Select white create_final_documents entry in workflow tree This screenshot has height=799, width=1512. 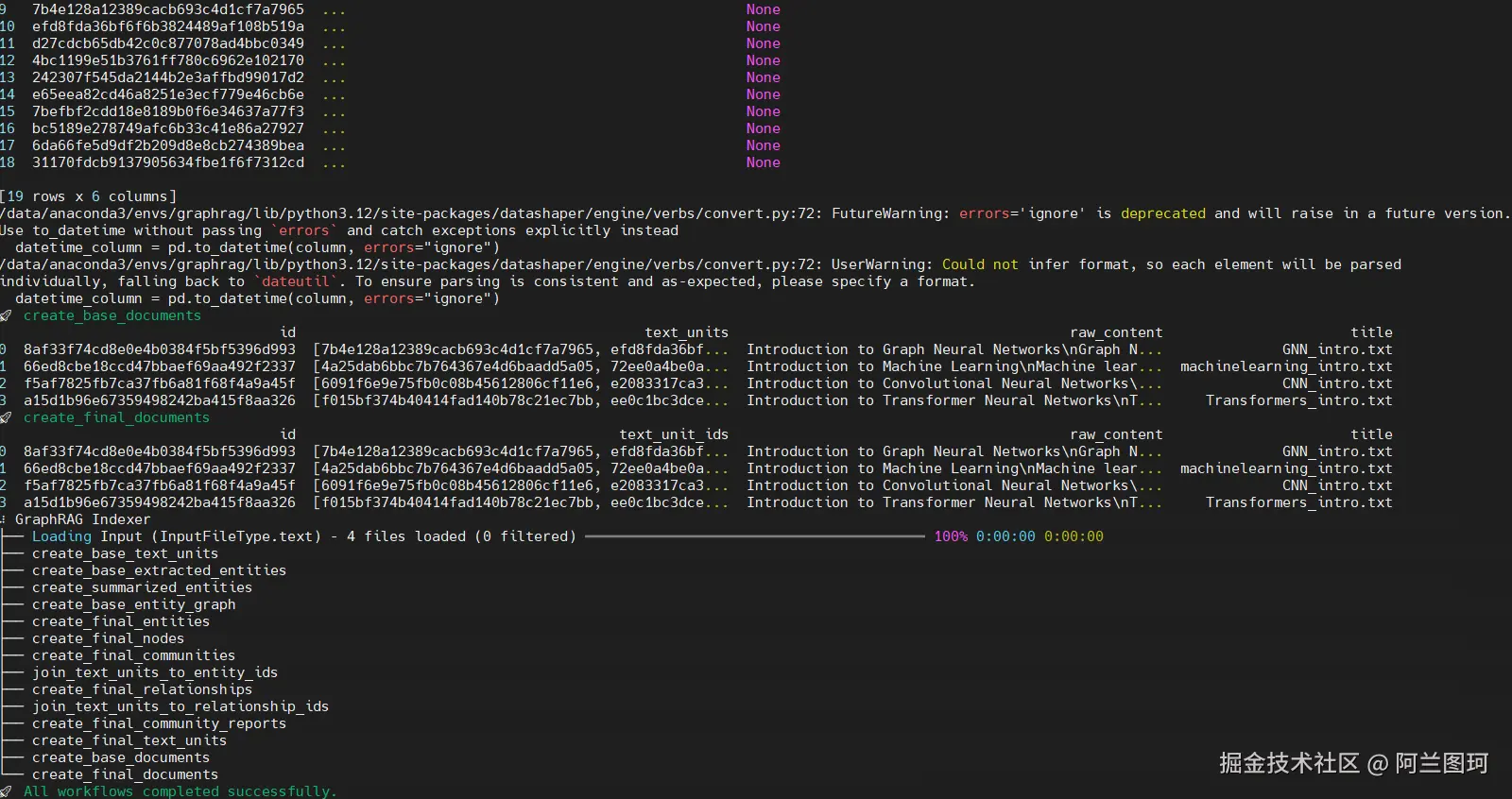(125, 774)
